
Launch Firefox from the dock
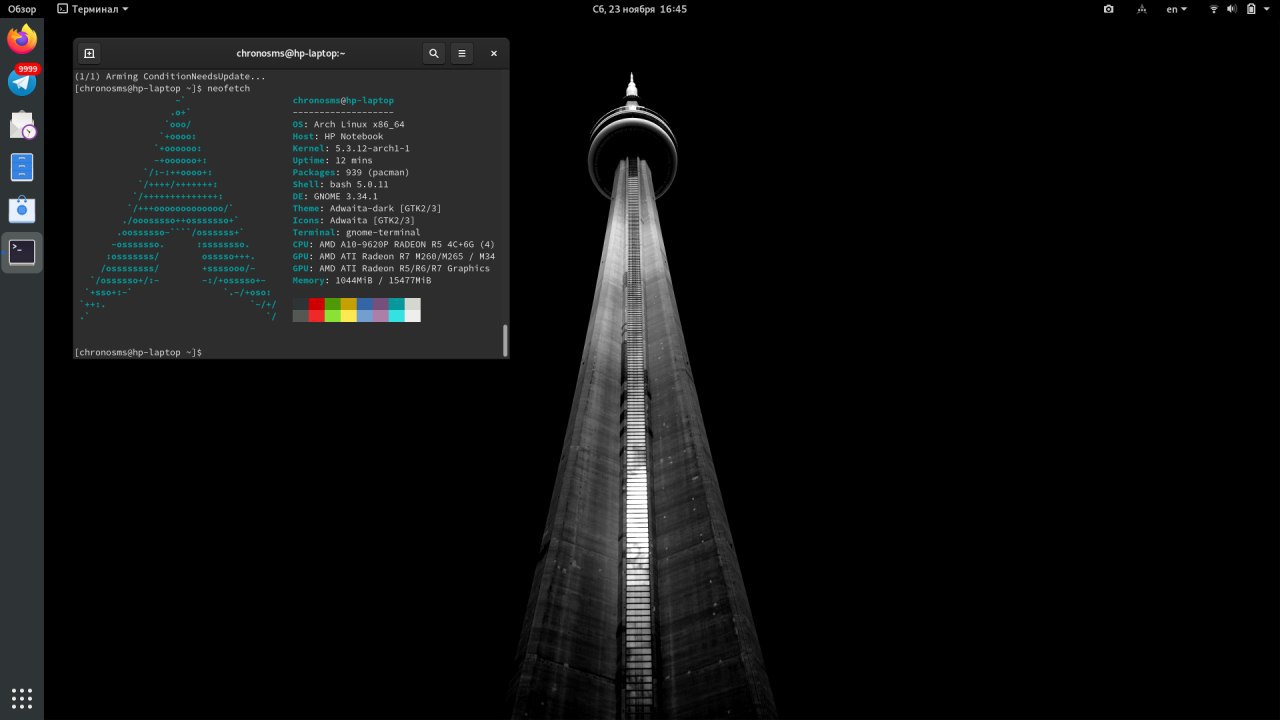click(22, 40)
